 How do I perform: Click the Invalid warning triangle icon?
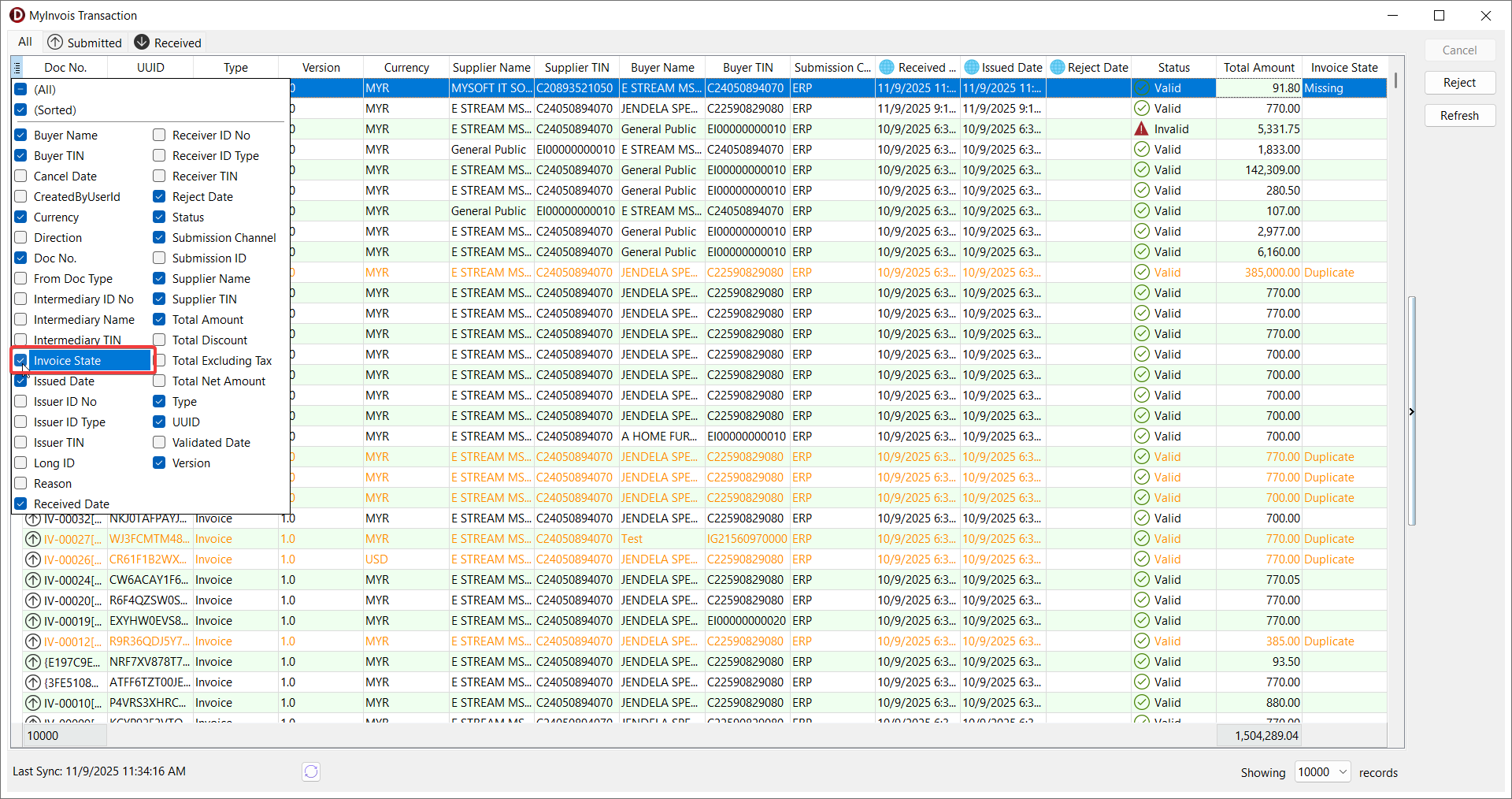click(x=1141, y=129)
